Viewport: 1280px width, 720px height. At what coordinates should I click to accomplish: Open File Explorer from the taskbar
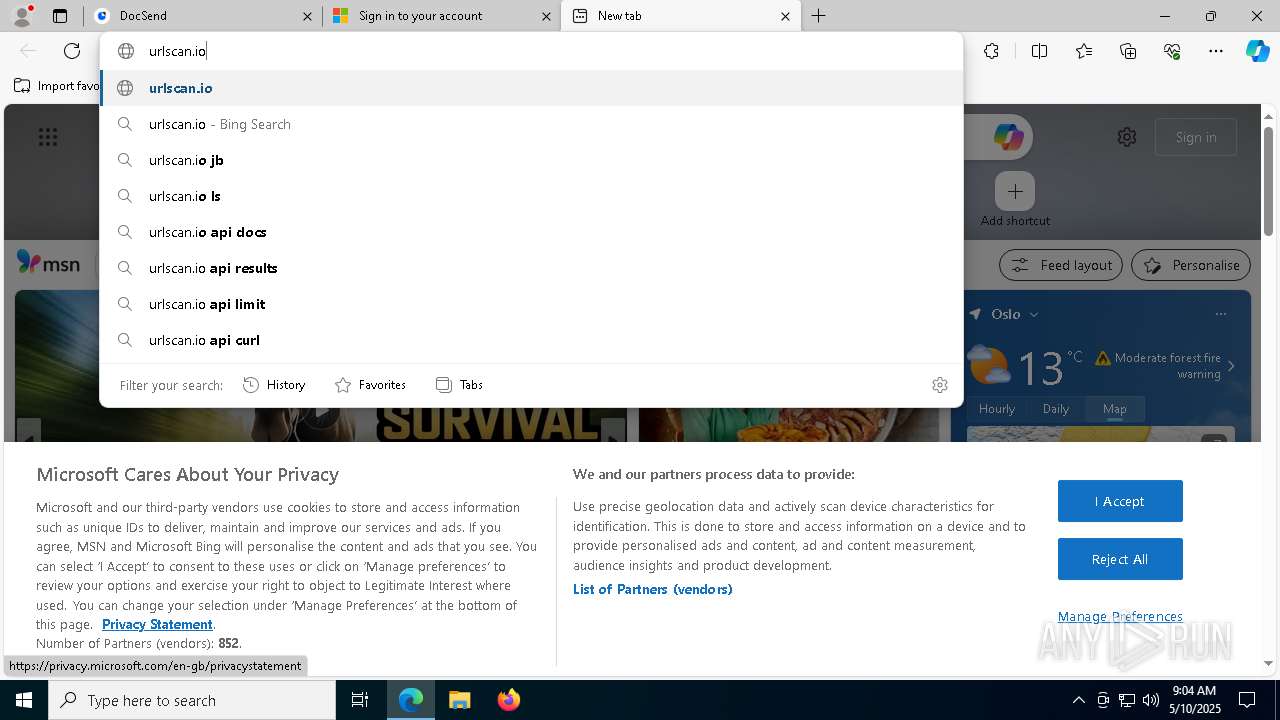(x=460, y=700)
